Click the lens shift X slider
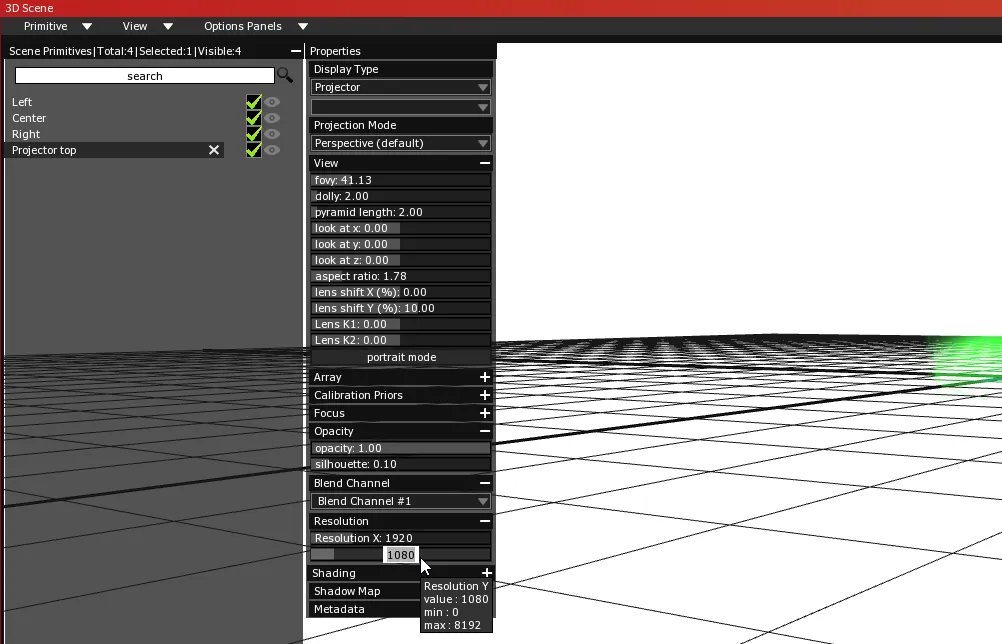The width and height of the screenshot is (1002, 644). tap(401, 292)
